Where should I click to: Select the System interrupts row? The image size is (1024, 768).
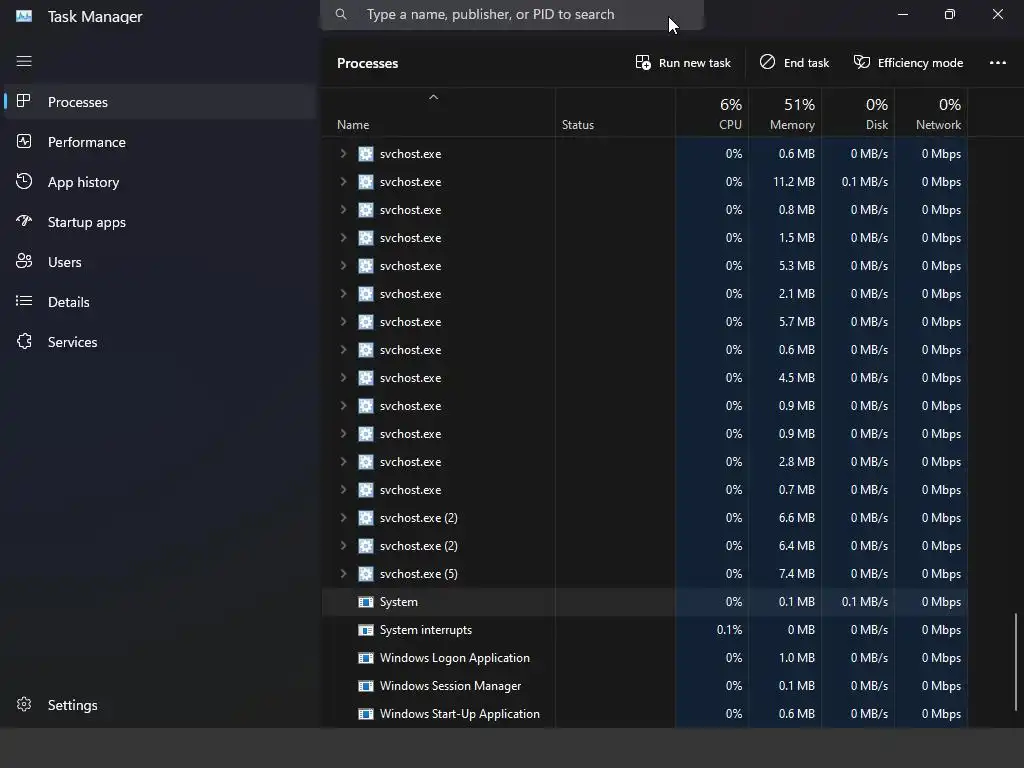(x=645, y=630)
